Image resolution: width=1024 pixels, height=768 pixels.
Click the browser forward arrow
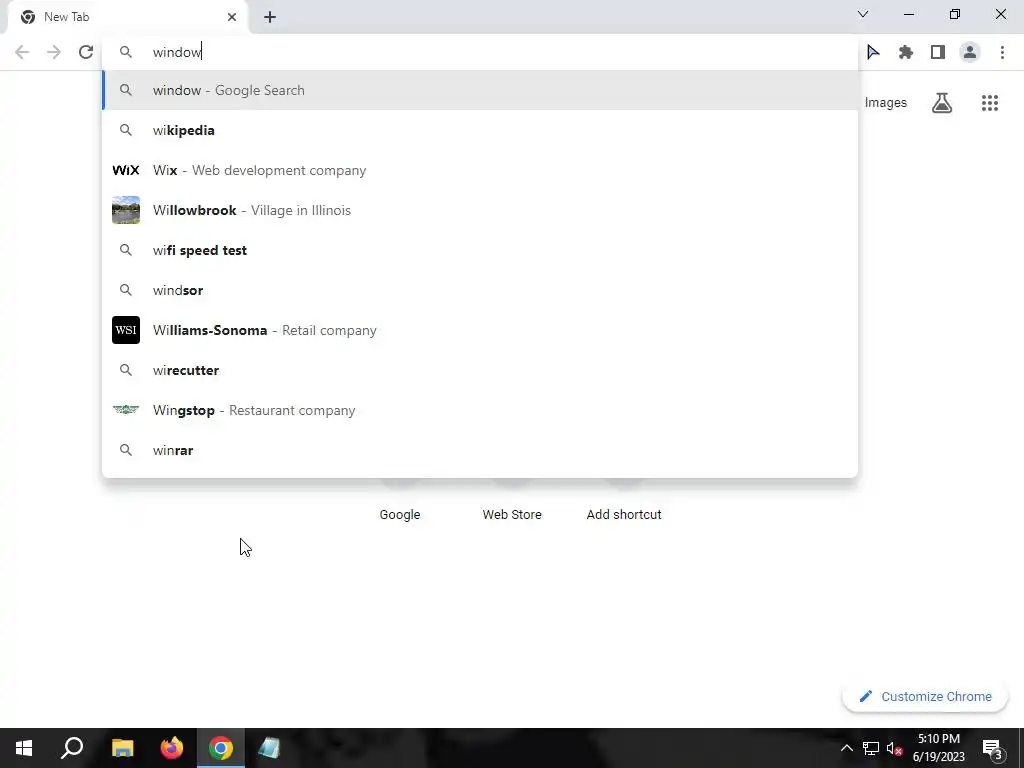[x=54, y=52]
